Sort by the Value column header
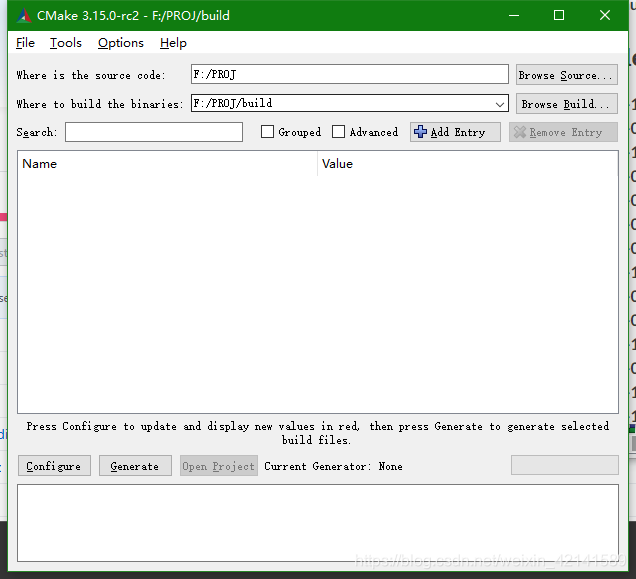 coord(468,164)
